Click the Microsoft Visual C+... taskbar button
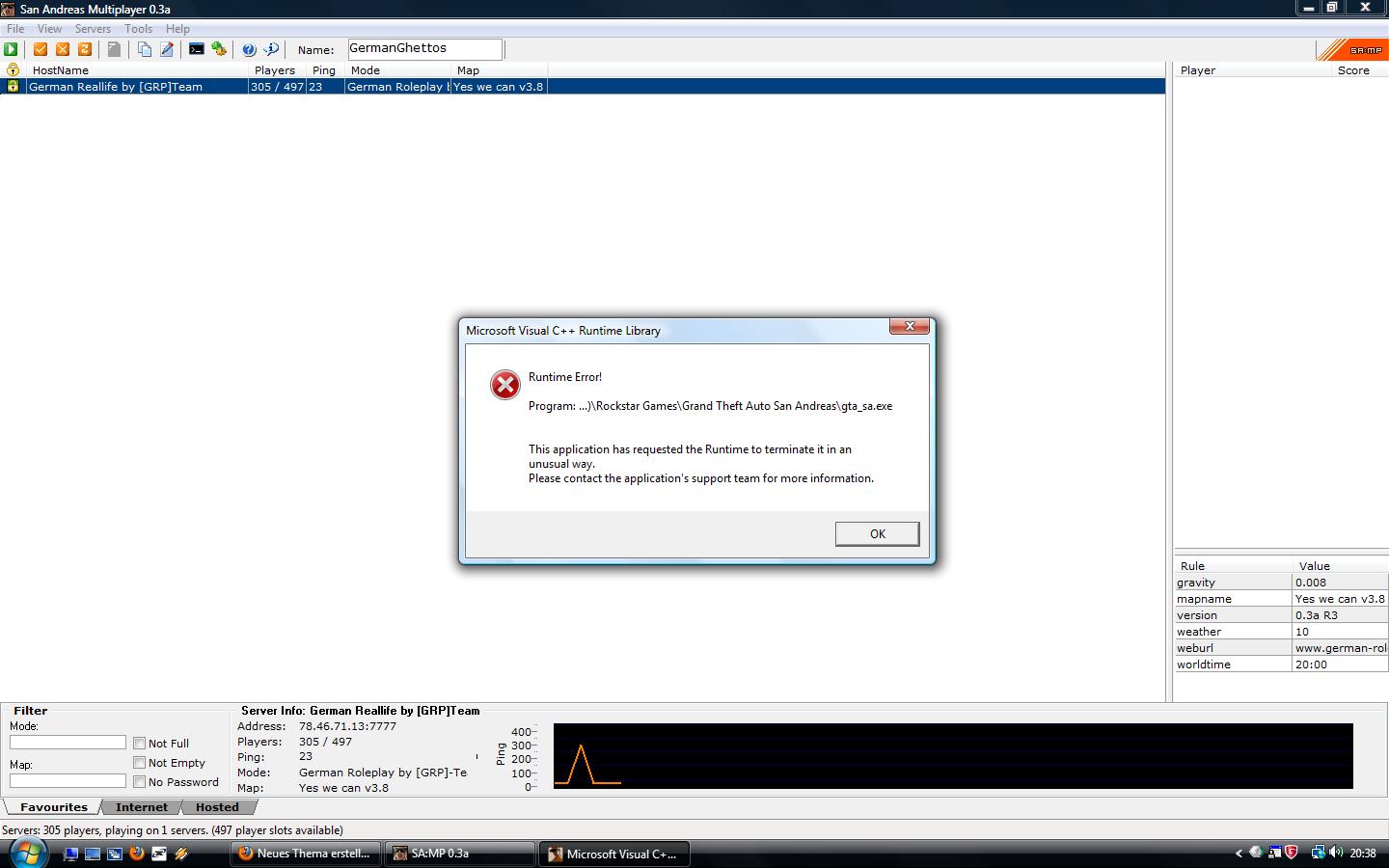This screenshot has width=1389, height=868. point(614,854)
